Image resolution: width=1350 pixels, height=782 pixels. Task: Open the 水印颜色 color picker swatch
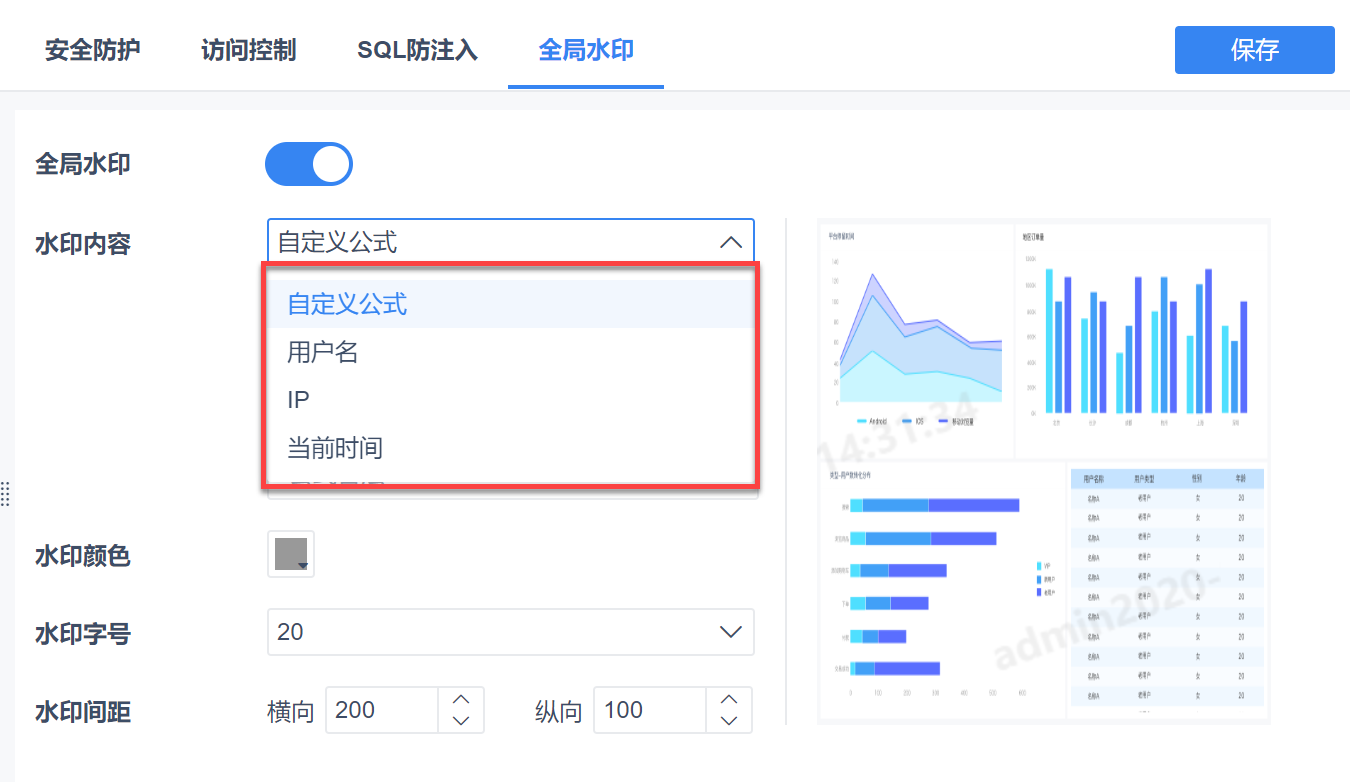coord(291,554)
